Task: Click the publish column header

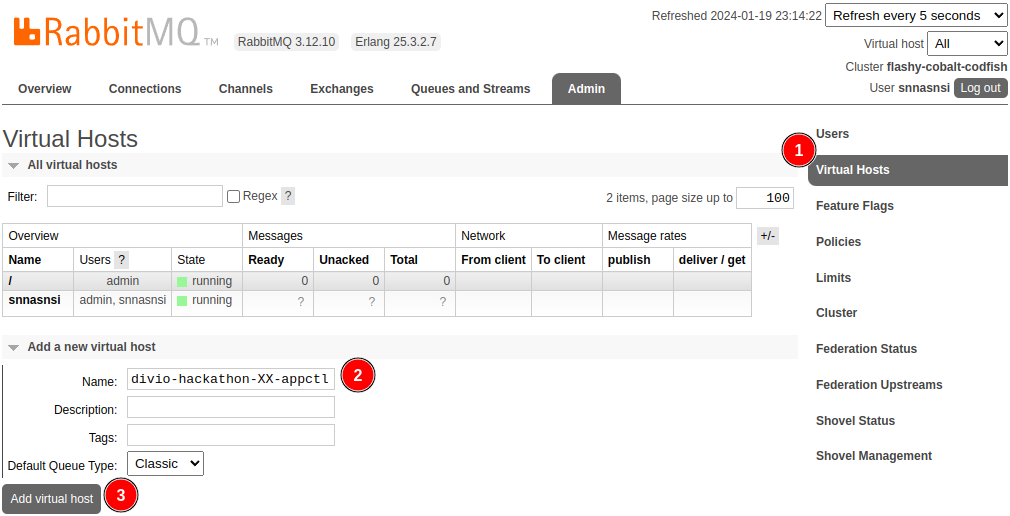Action: (x=629, y=260)
